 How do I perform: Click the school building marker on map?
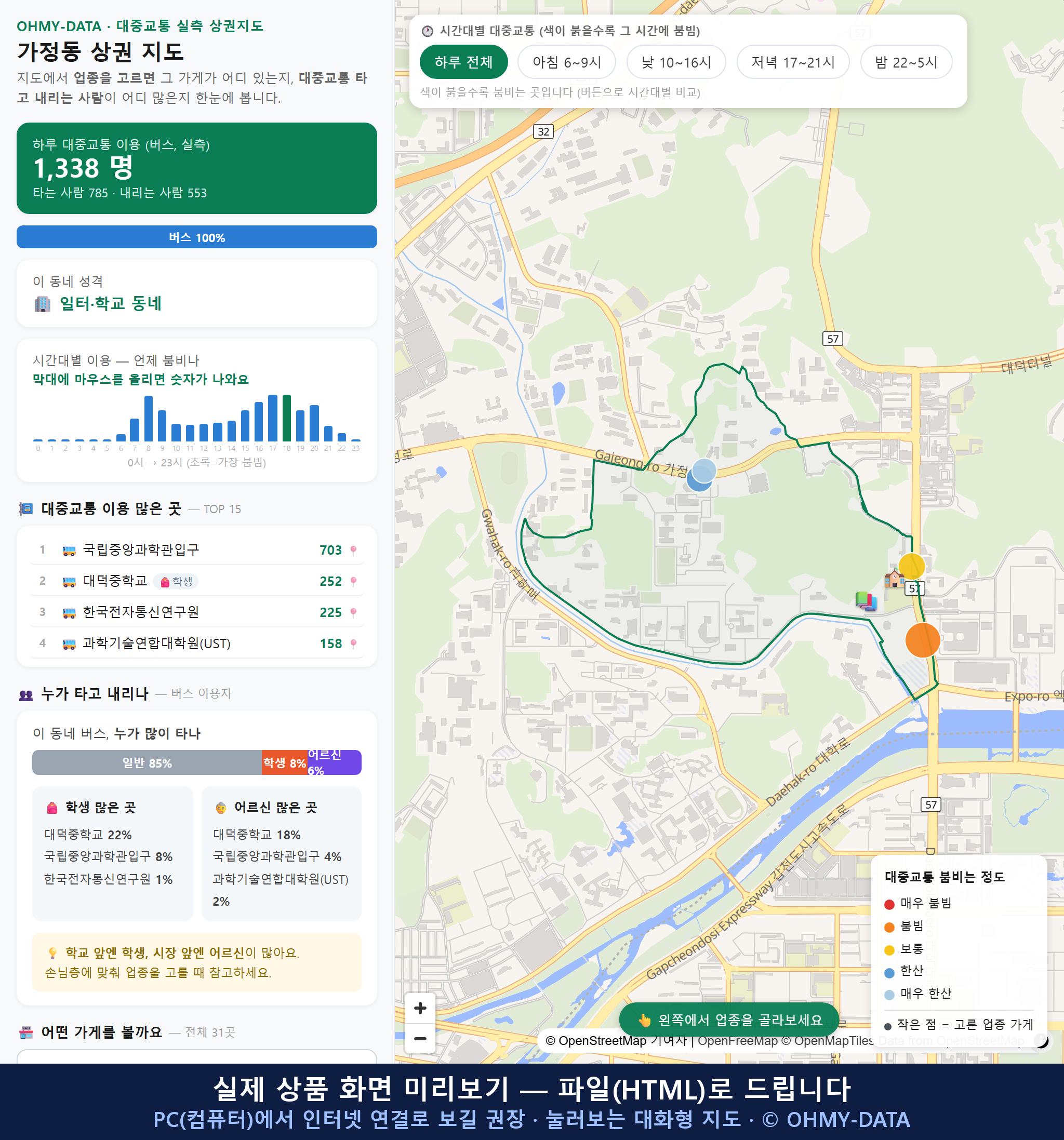pos(894,578)
